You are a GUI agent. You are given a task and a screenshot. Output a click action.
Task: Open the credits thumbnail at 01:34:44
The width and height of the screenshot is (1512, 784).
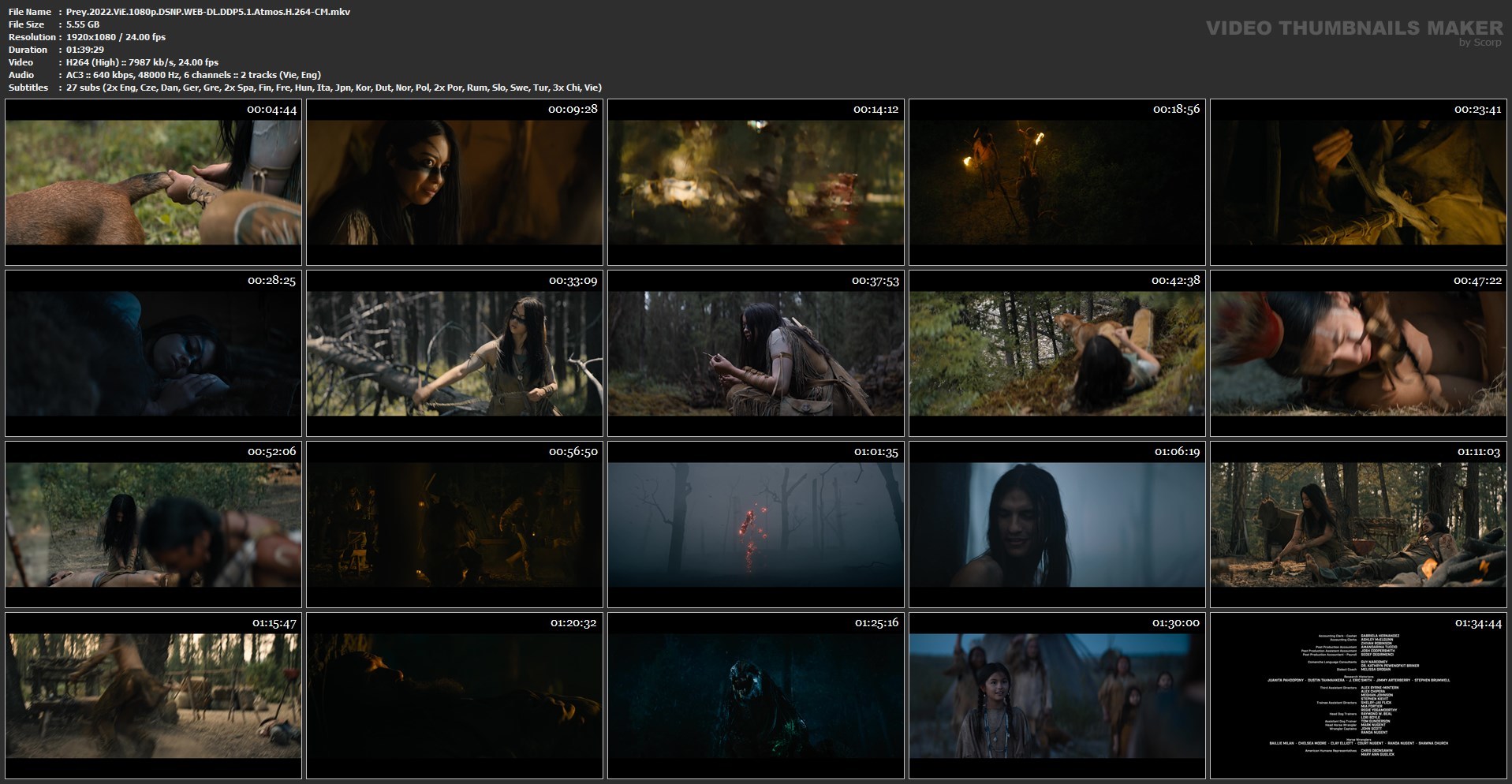coord(1358,696)
